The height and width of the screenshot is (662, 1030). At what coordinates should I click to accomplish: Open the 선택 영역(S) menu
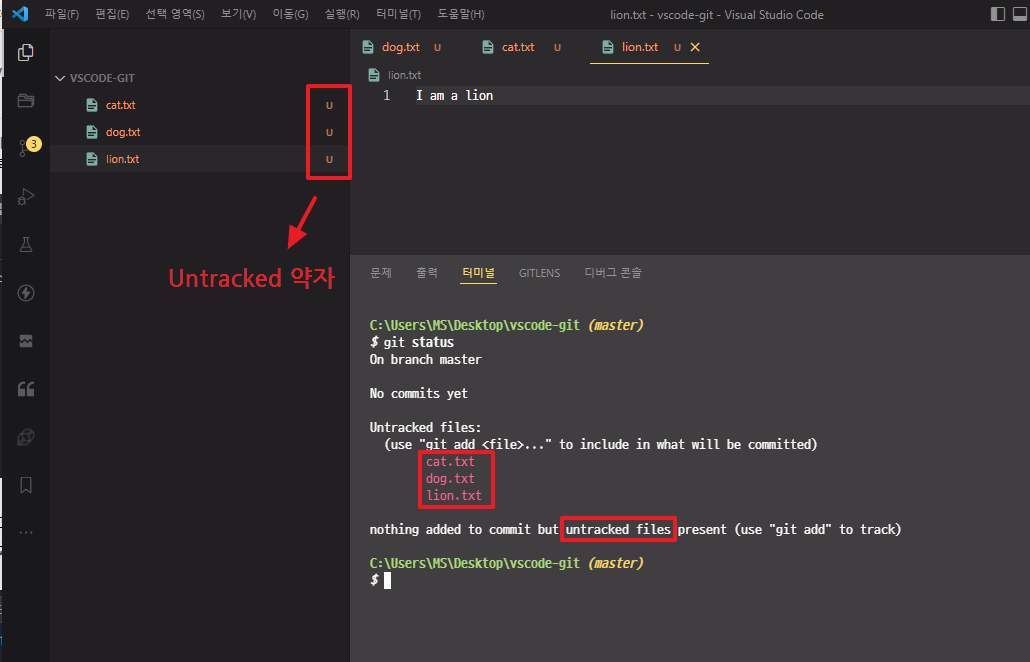click(x=175, y=14)
